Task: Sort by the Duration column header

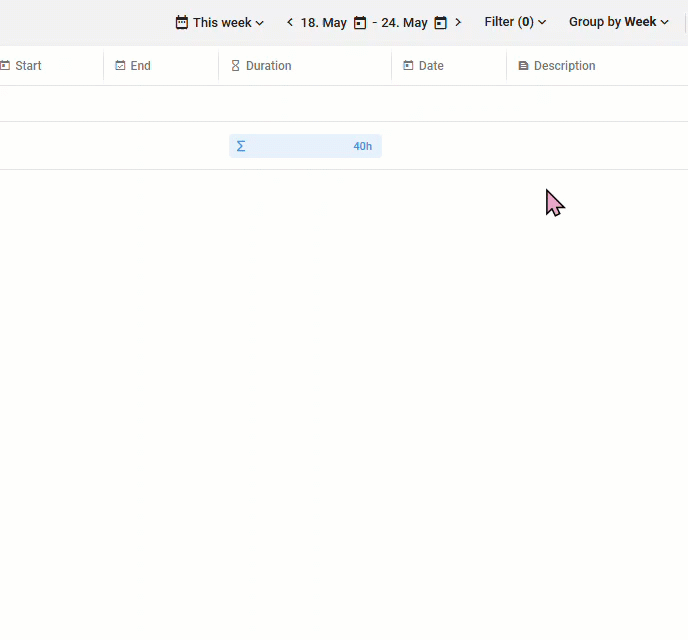Action: point(268,66)
